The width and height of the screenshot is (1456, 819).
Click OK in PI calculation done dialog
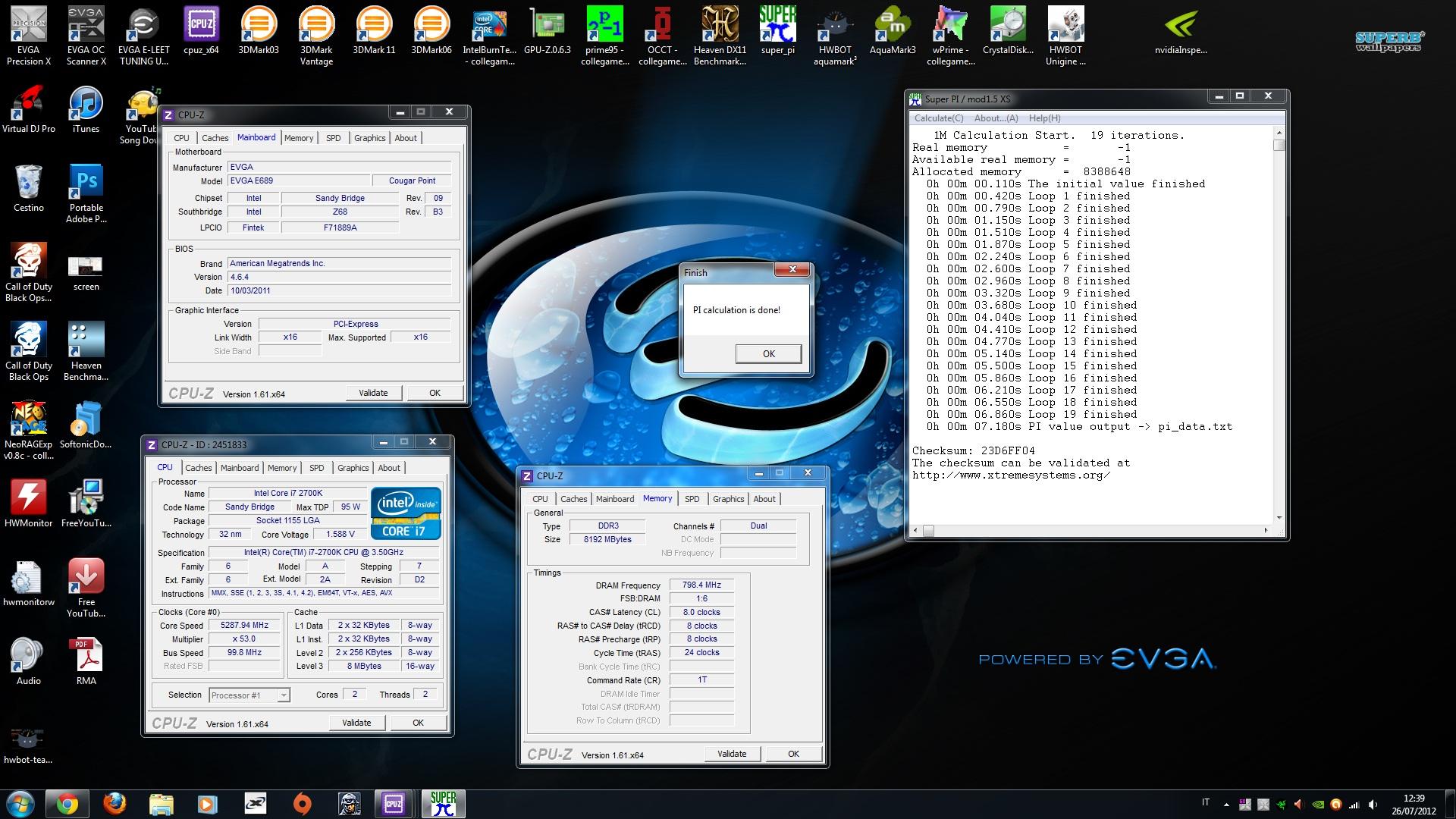(x=769, y=354)
